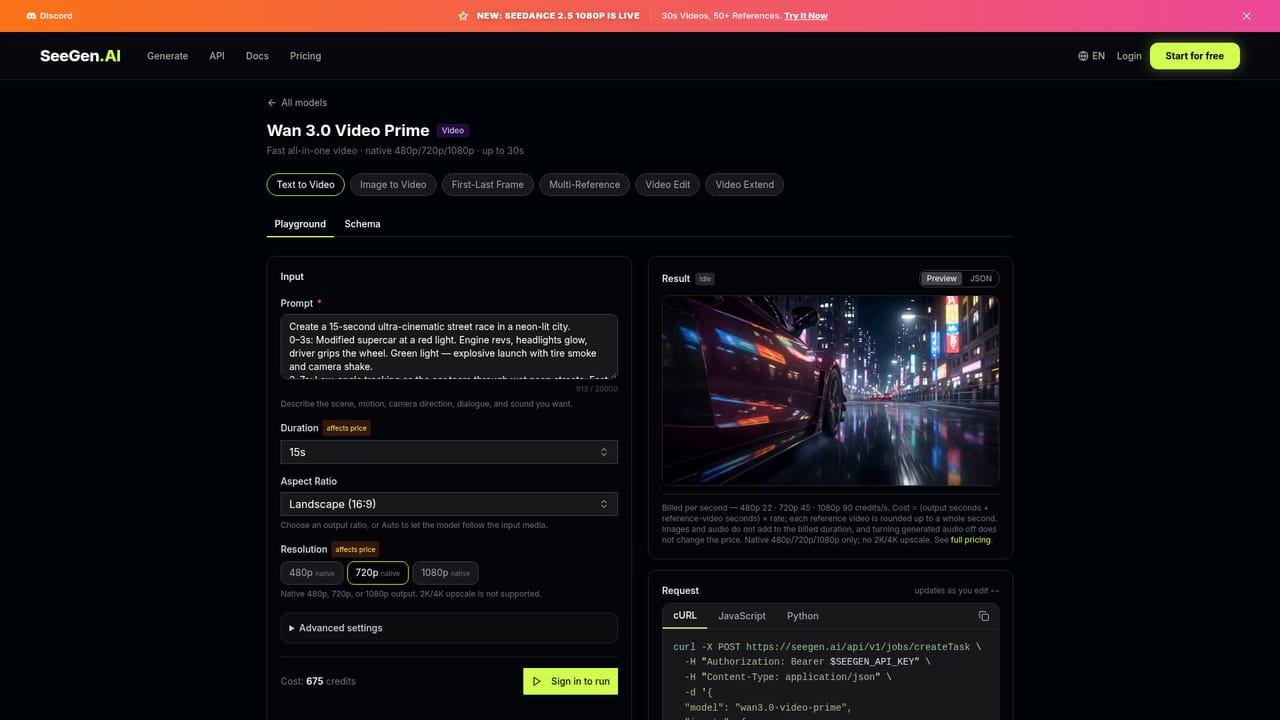Click the globe language icon
This screenshot has width=1280, height=720.
click(x=1083, y=56)
